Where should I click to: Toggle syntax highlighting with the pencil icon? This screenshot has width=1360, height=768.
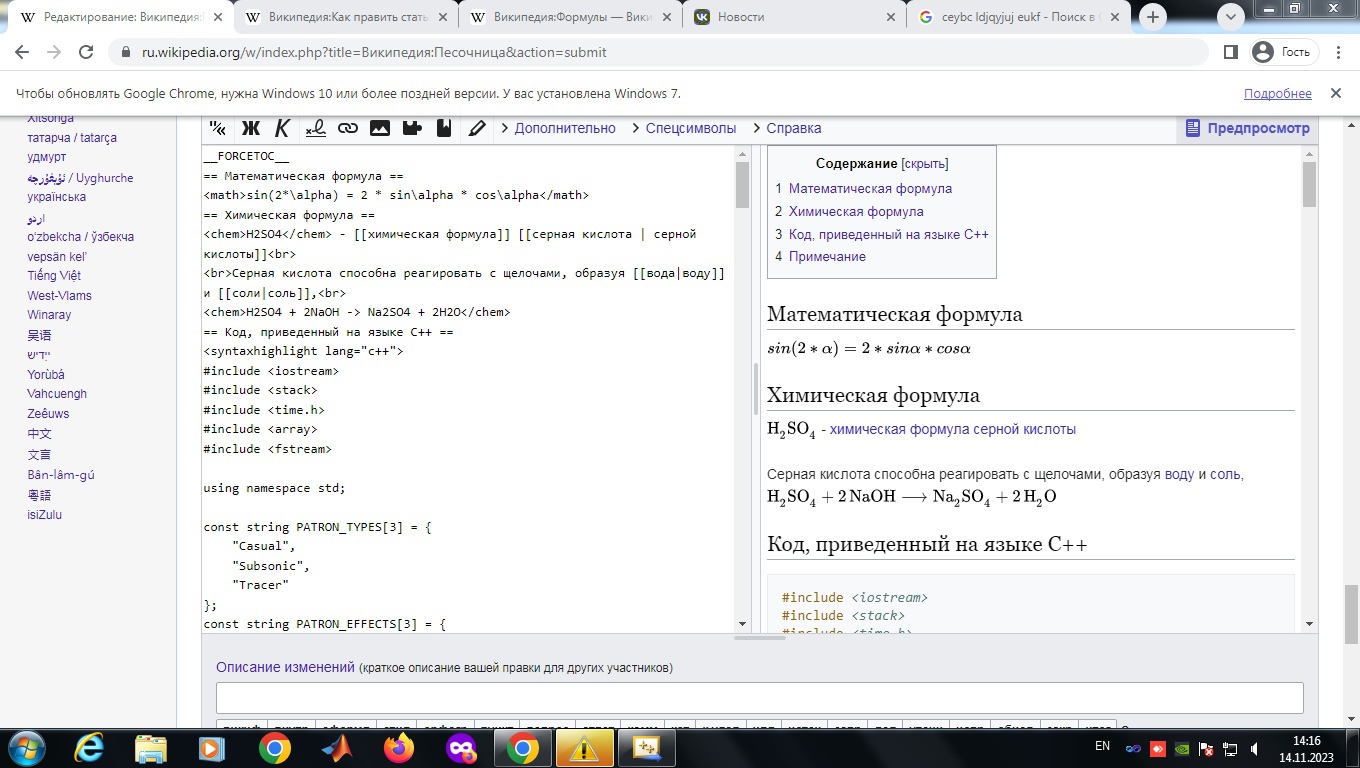tap(477, 128)
